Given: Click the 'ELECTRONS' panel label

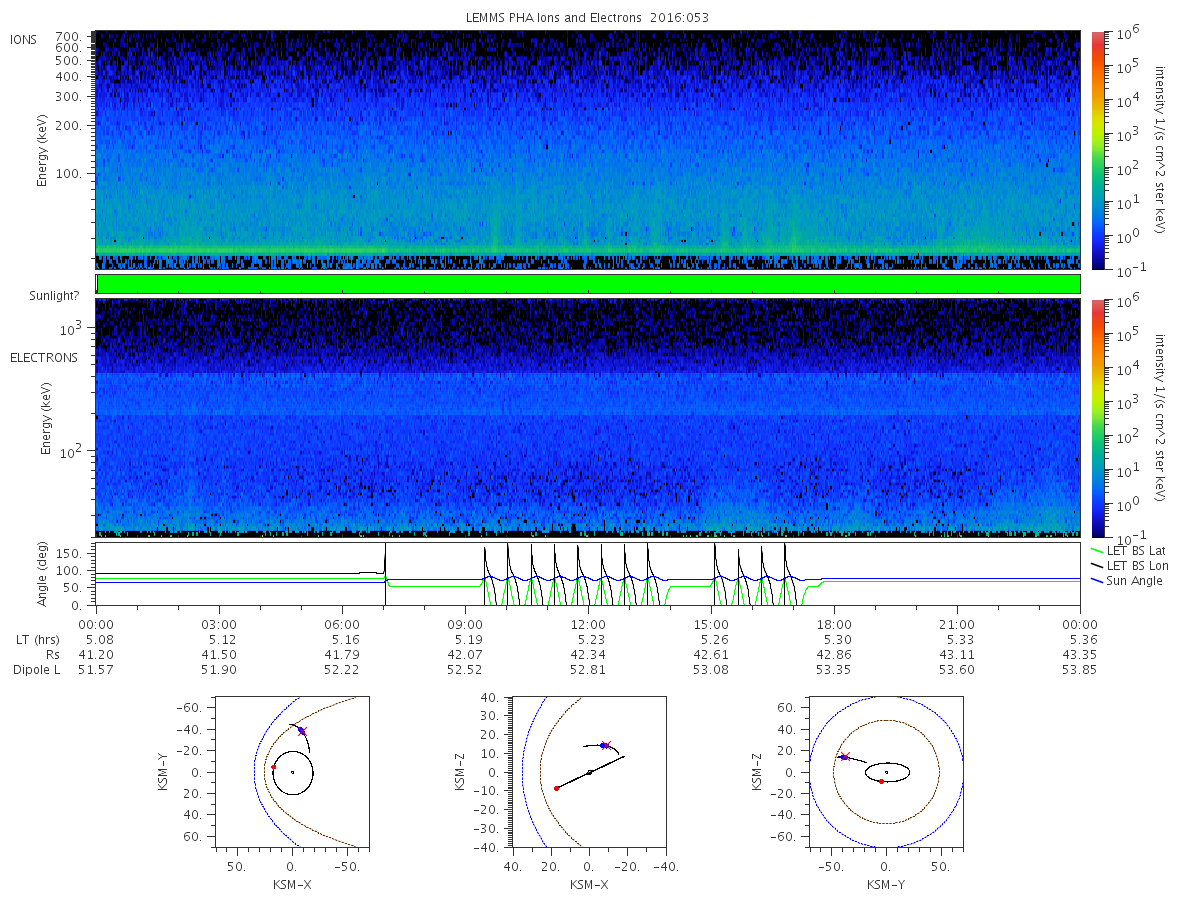Looking at the screenshot, I should 44,357.
